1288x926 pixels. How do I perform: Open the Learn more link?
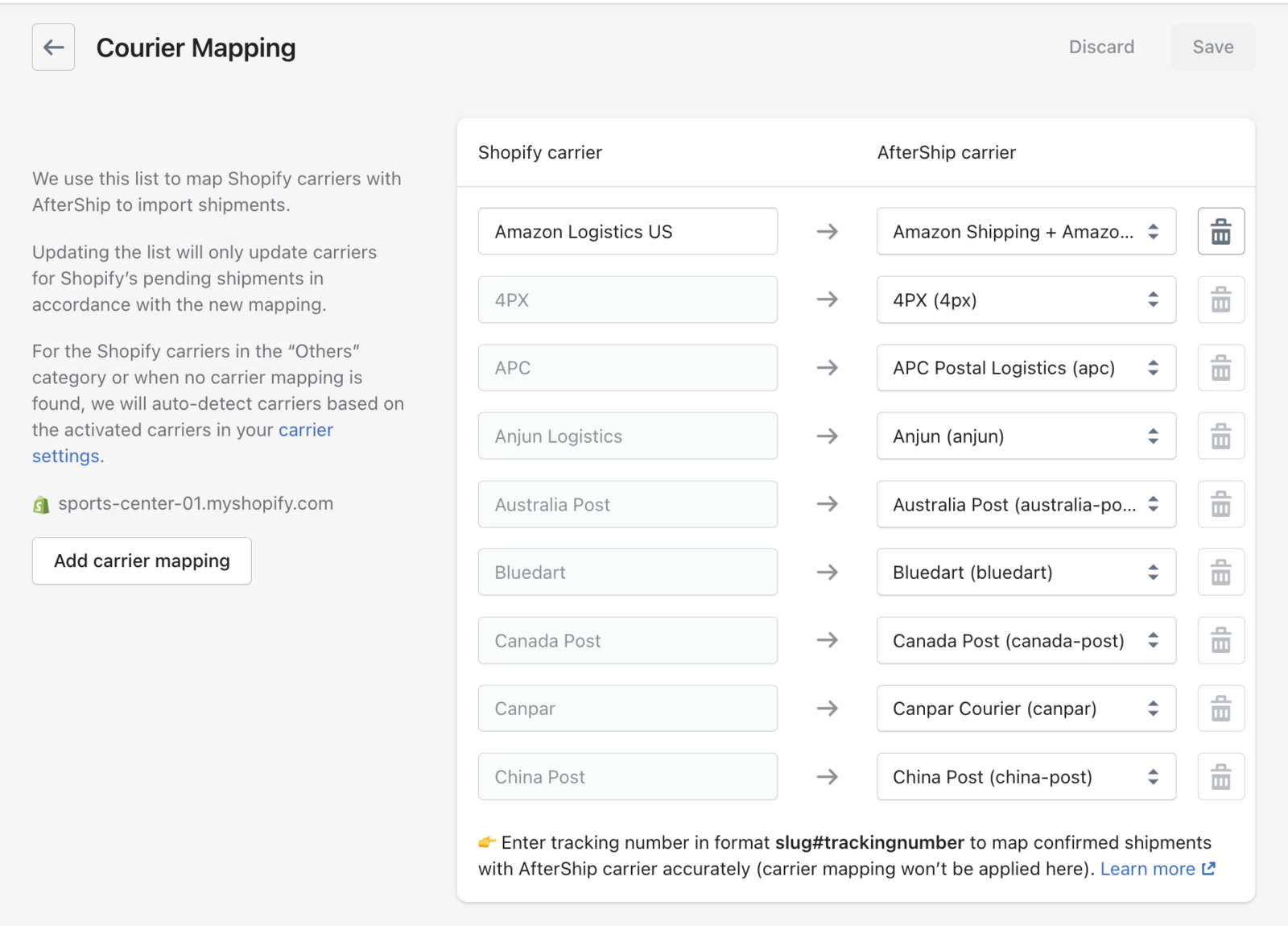[1158, 869]
